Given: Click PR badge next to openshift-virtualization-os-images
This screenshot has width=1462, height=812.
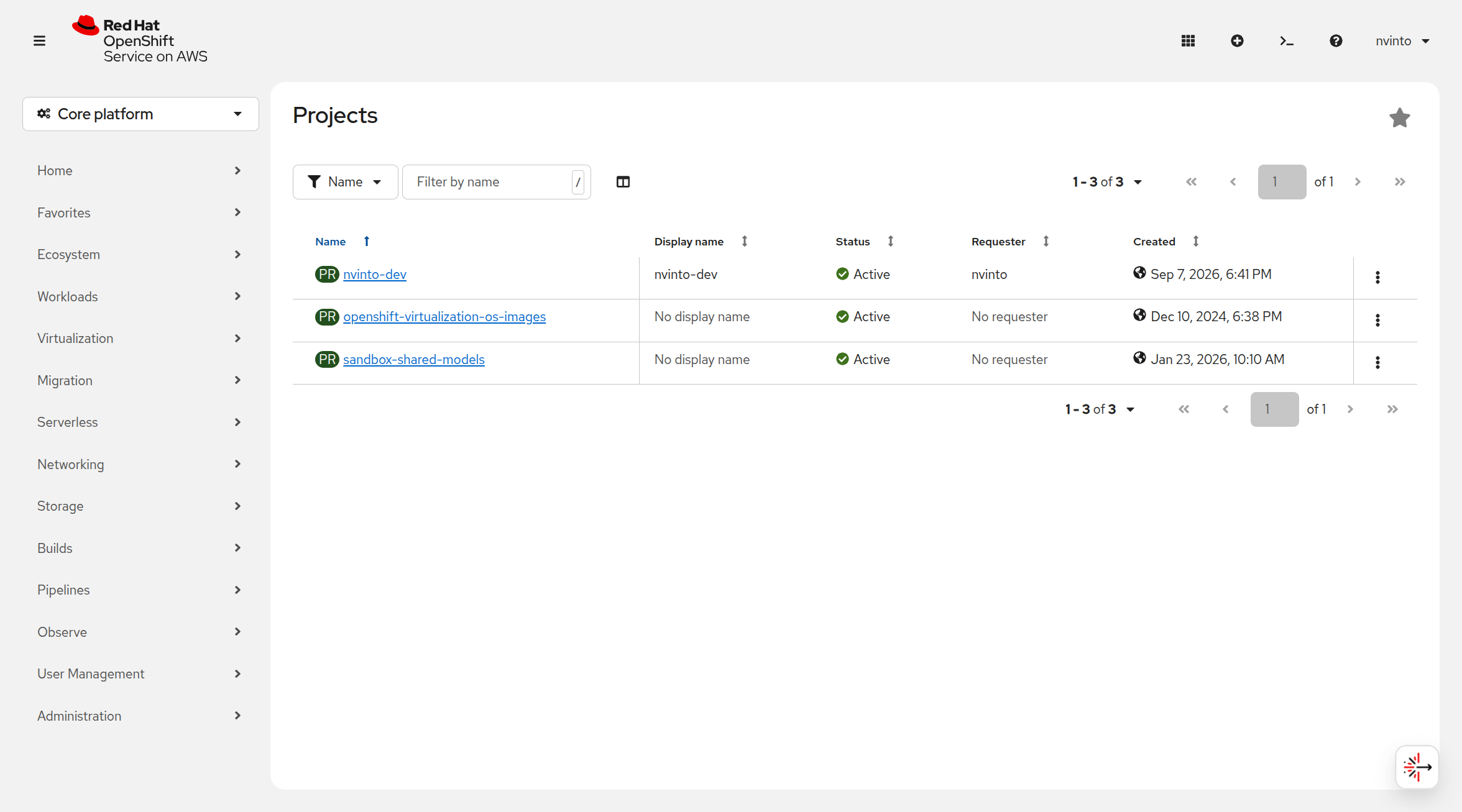Looking at the screenshot, I should point(327,317).
